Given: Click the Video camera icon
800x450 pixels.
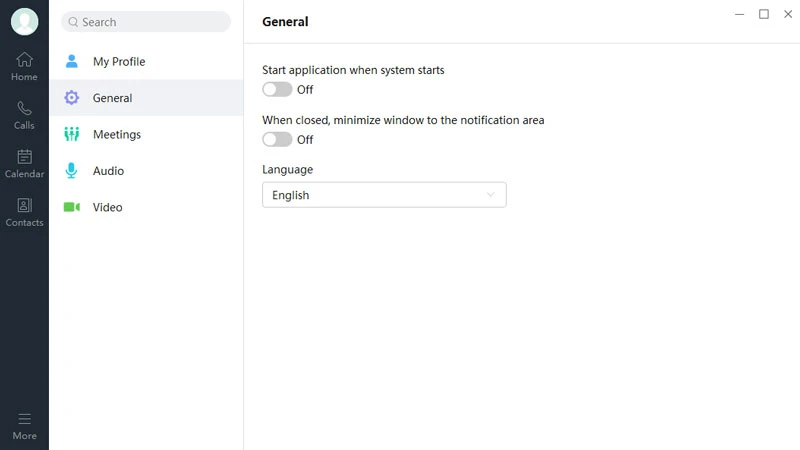Looking at the screenshot, I should coord(72,207).
